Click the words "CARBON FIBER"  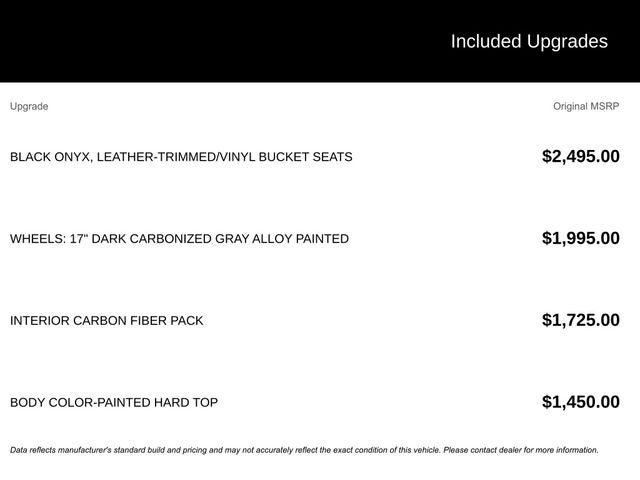click(120, 321)
